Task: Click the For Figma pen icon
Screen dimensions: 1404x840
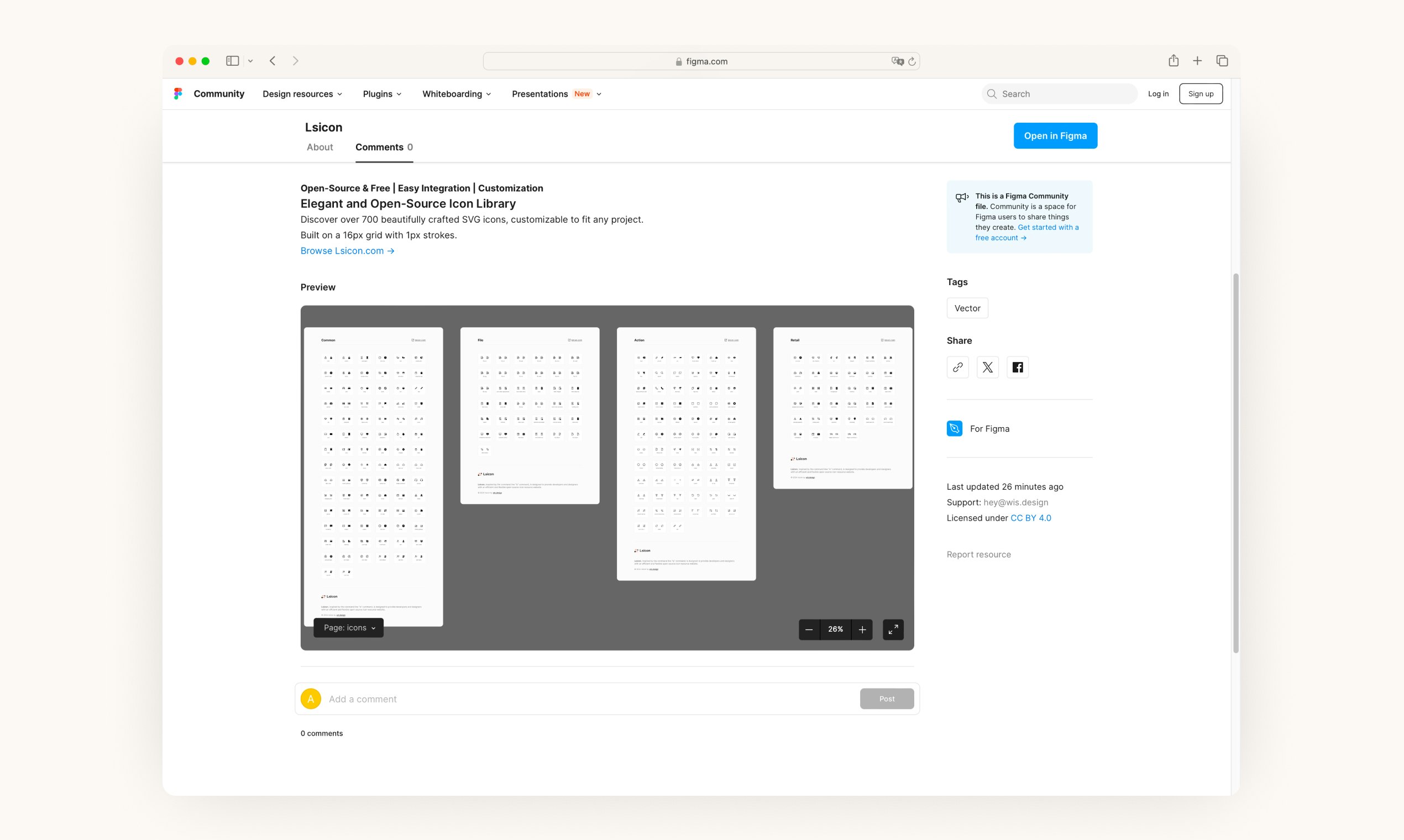Action: (x=954, y=428)
